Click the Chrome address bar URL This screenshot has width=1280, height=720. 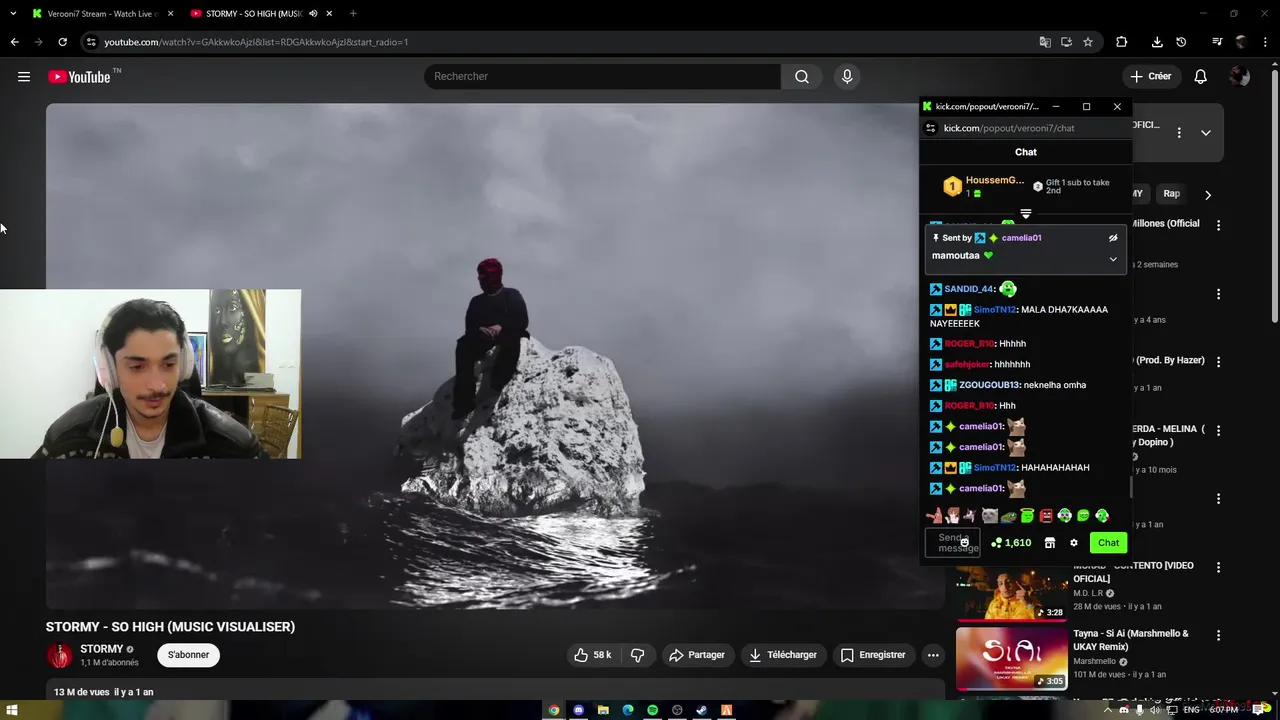click(x=256, y=42)
